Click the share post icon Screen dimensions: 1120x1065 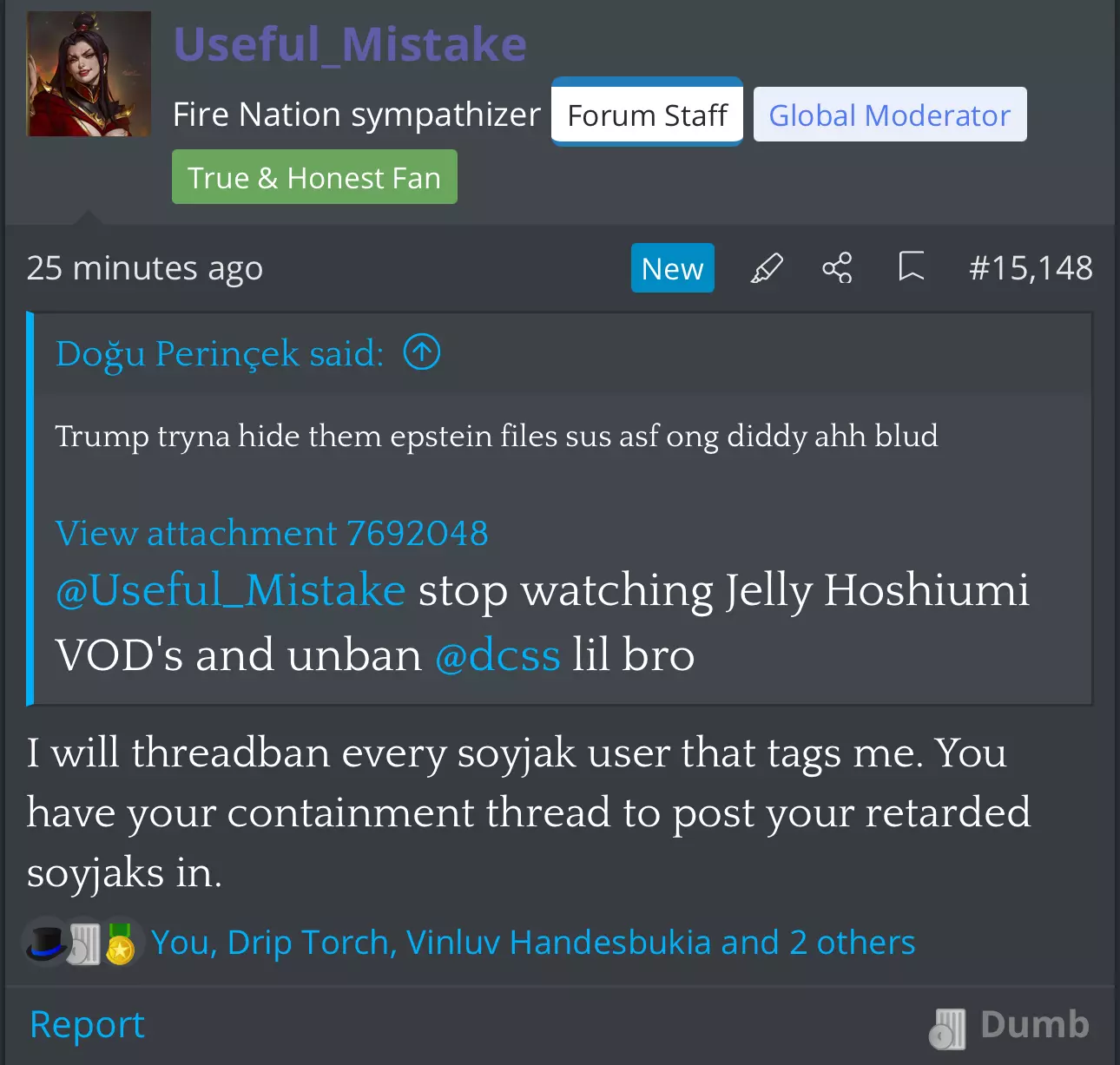[x=838, y=268]
